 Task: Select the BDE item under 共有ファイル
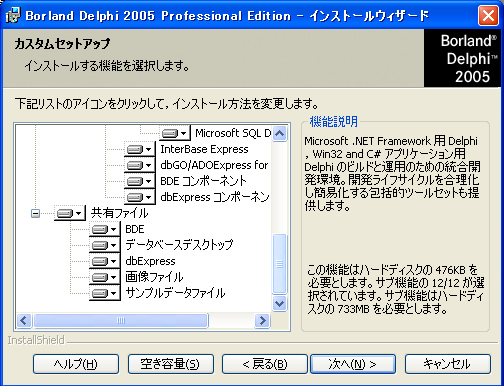135,229
